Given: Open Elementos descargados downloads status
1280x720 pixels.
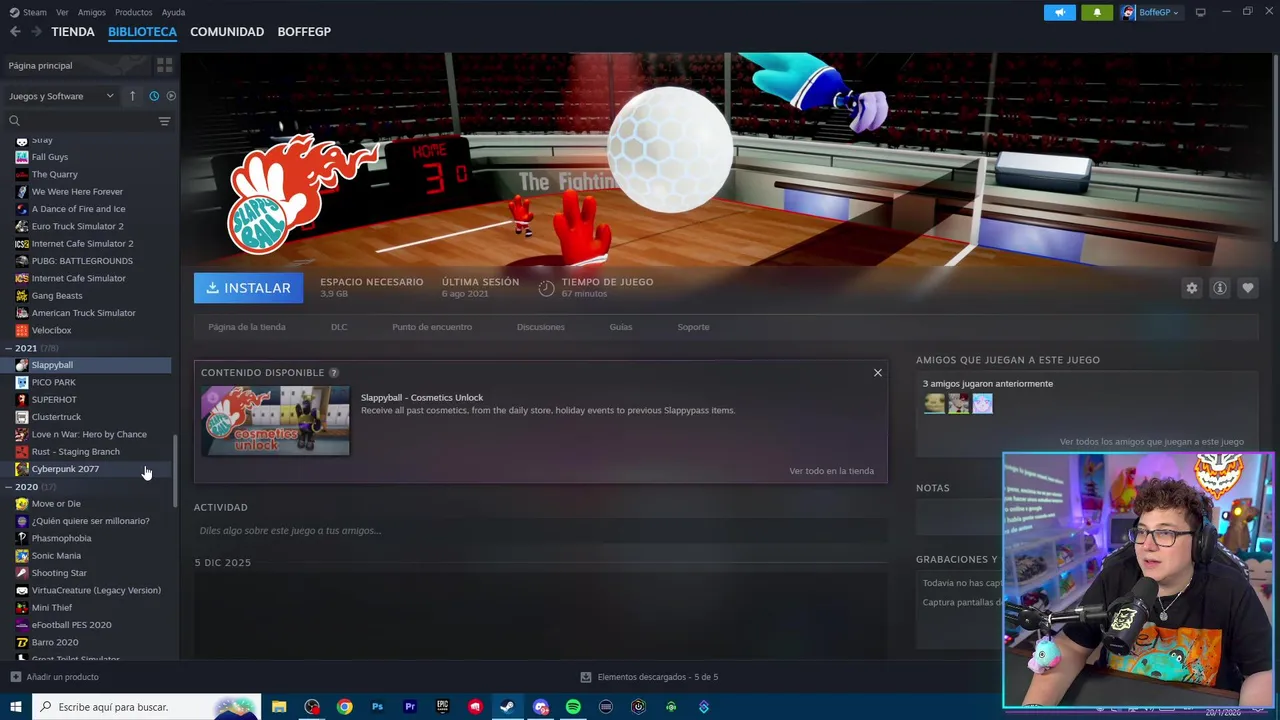Looking at the screenshot, I should click(x=649, y=677).
